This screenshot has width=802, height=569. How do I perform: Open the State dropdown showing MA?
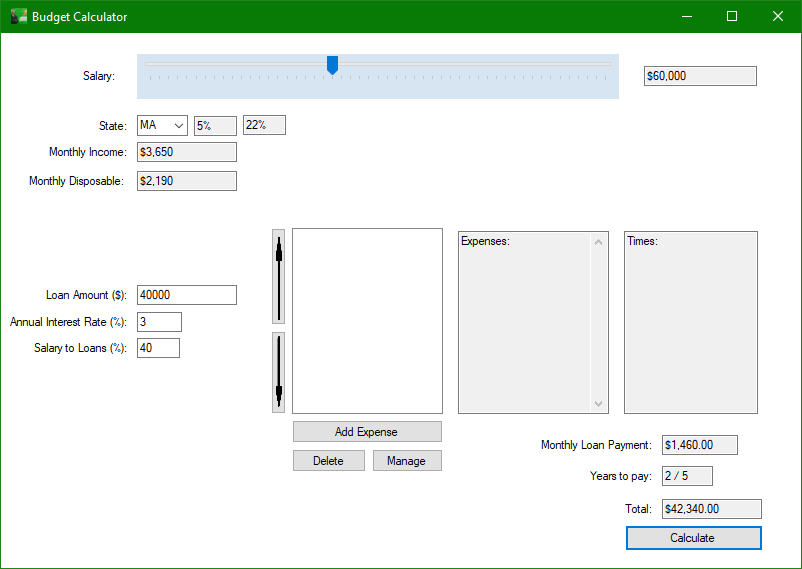click(x=162, y=125)
